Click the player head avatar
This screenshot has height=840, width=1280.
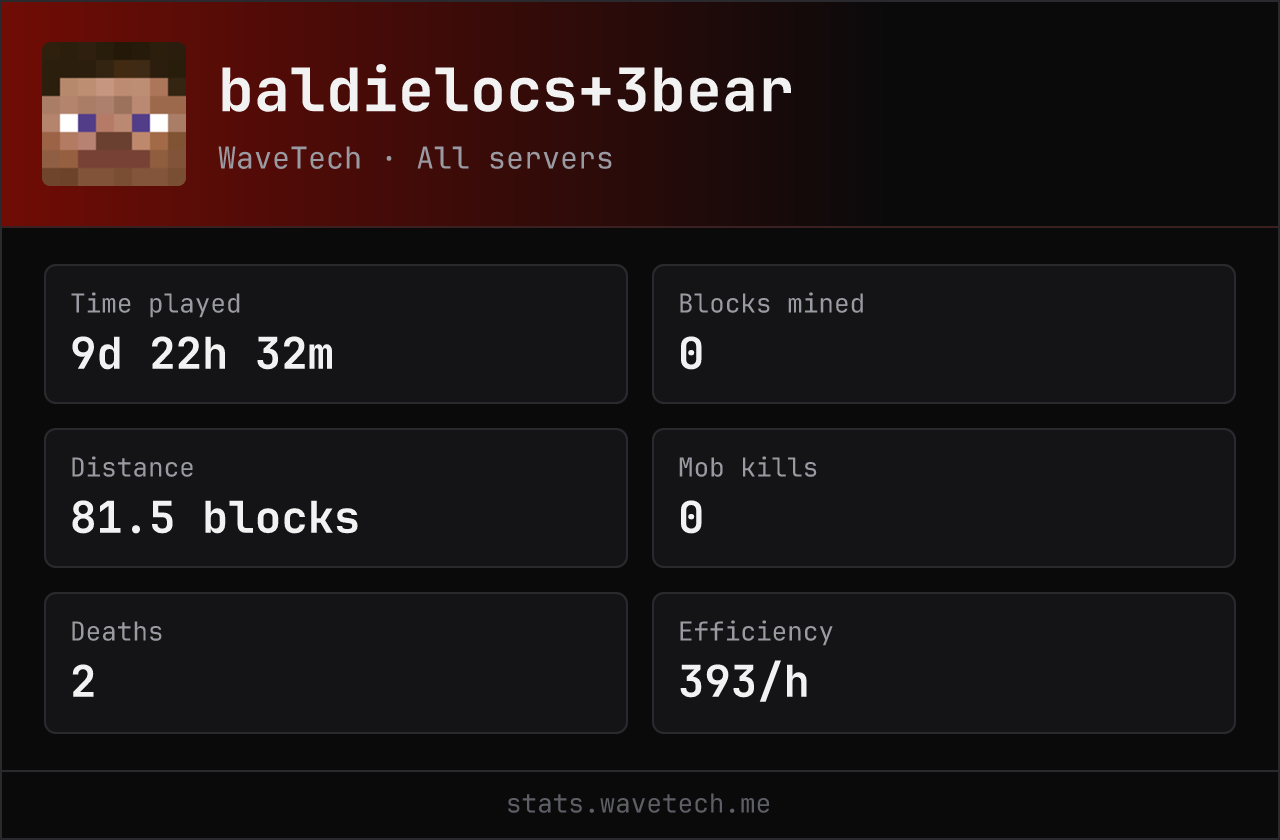(x=114, y=114)
